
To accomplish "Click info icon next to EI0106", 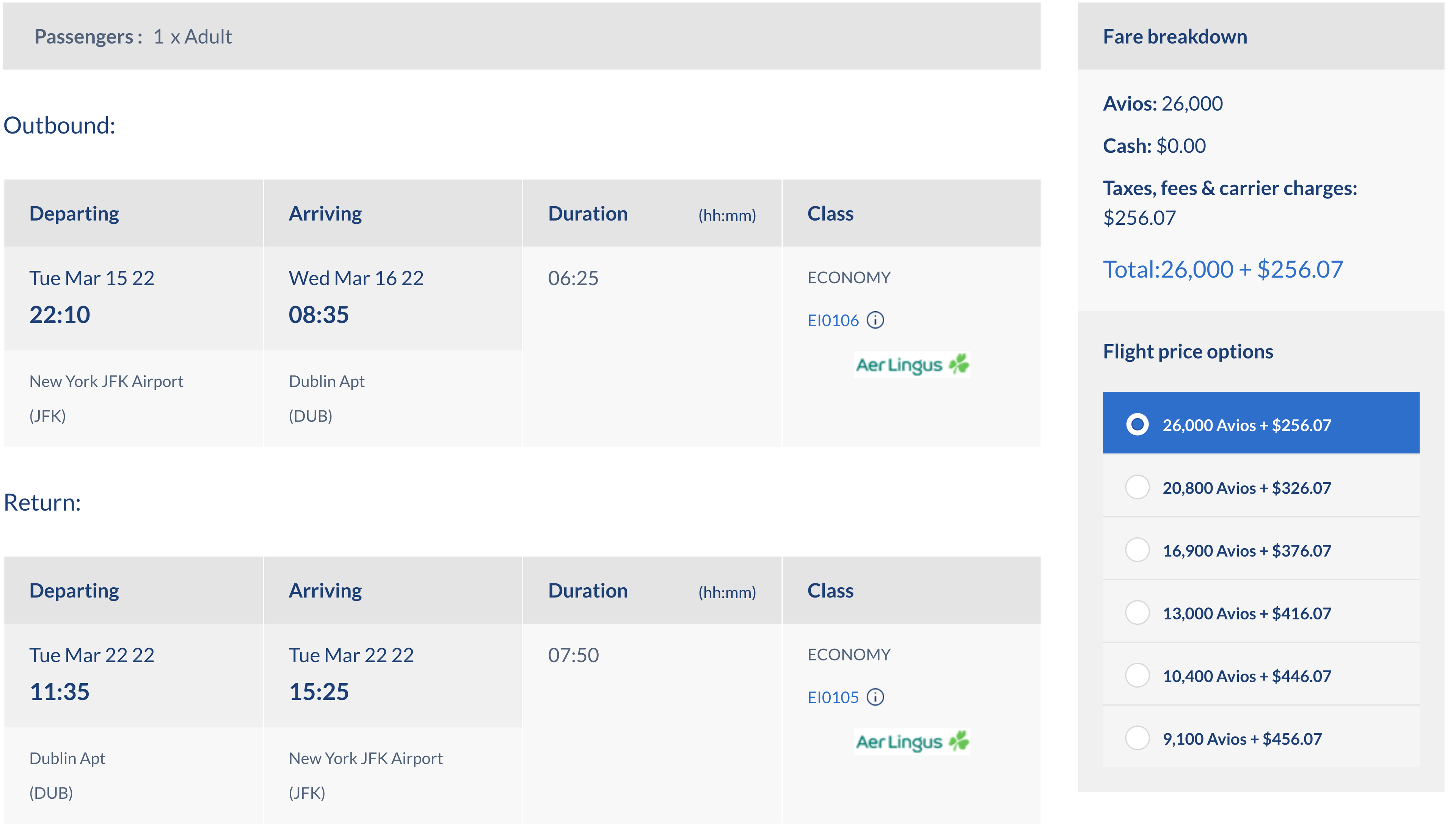I will (875, 320).
